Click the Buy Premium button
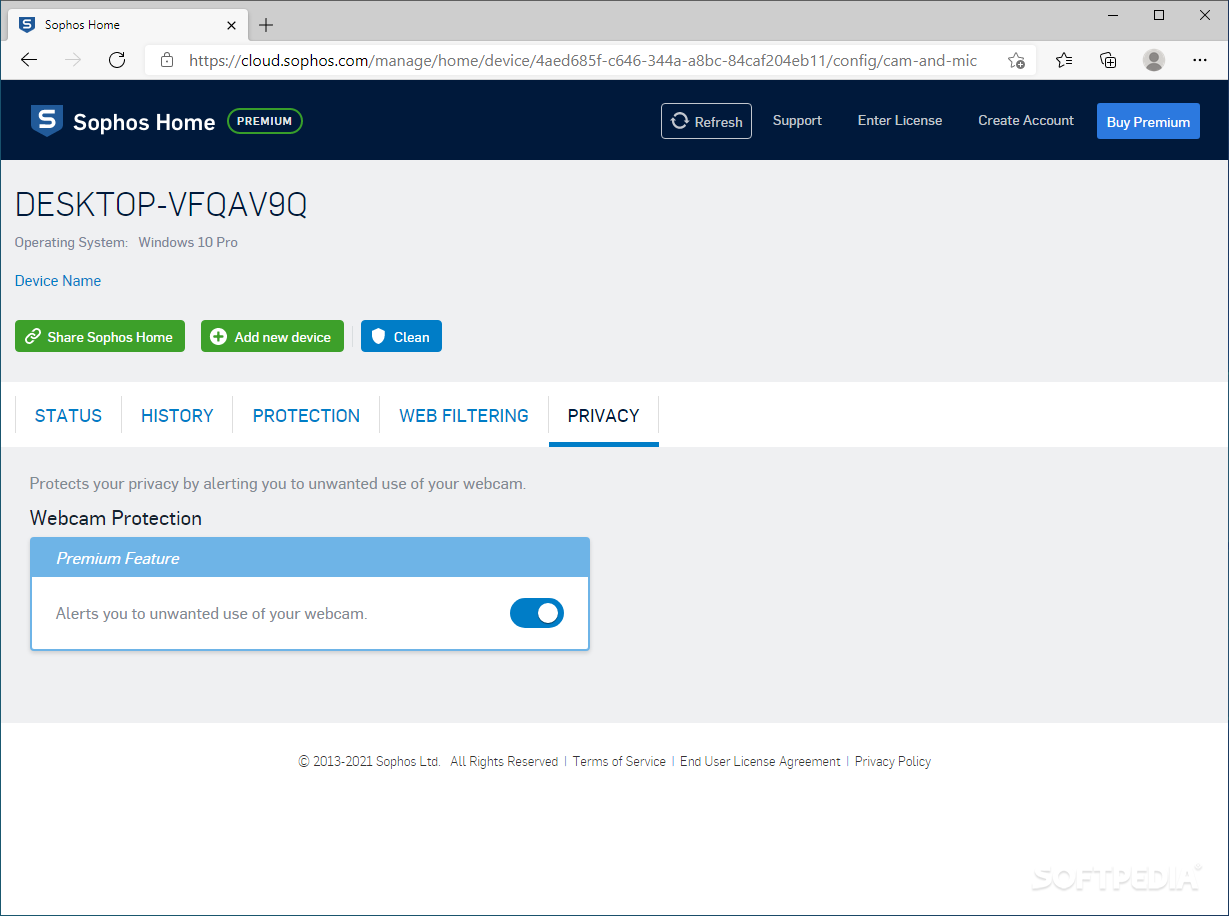1229x916 pixels. coord(1148,121)
